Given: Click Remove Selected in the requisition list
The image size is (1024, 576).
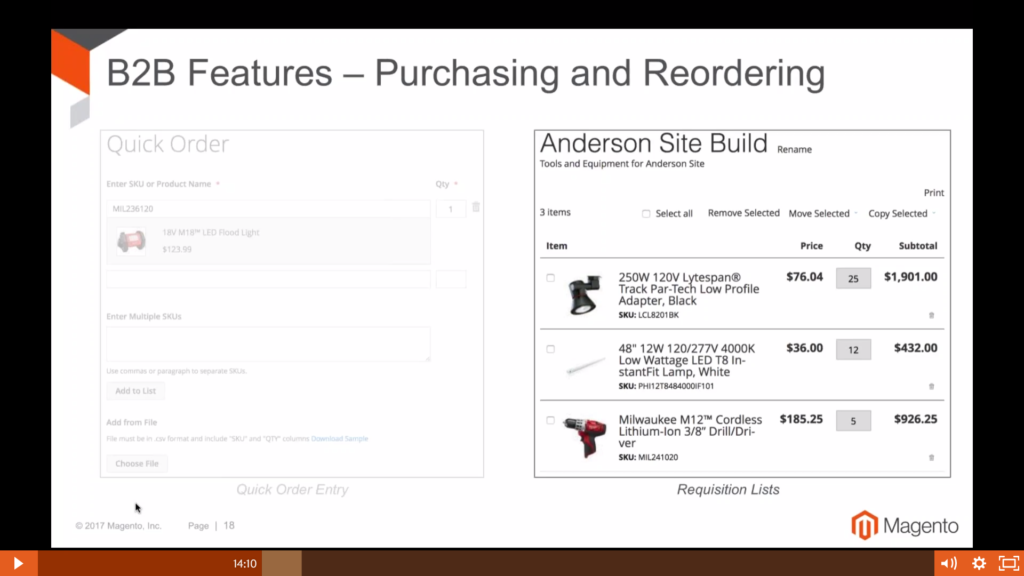Looking at the screenshot, I should pos(743,213).
